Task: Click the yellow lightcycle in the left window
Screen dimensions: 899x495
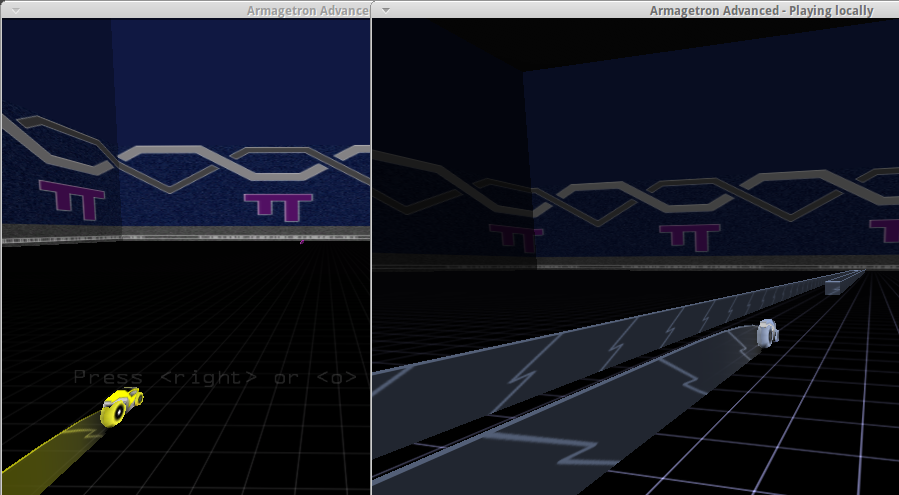Action: click(x=122, y=405)
